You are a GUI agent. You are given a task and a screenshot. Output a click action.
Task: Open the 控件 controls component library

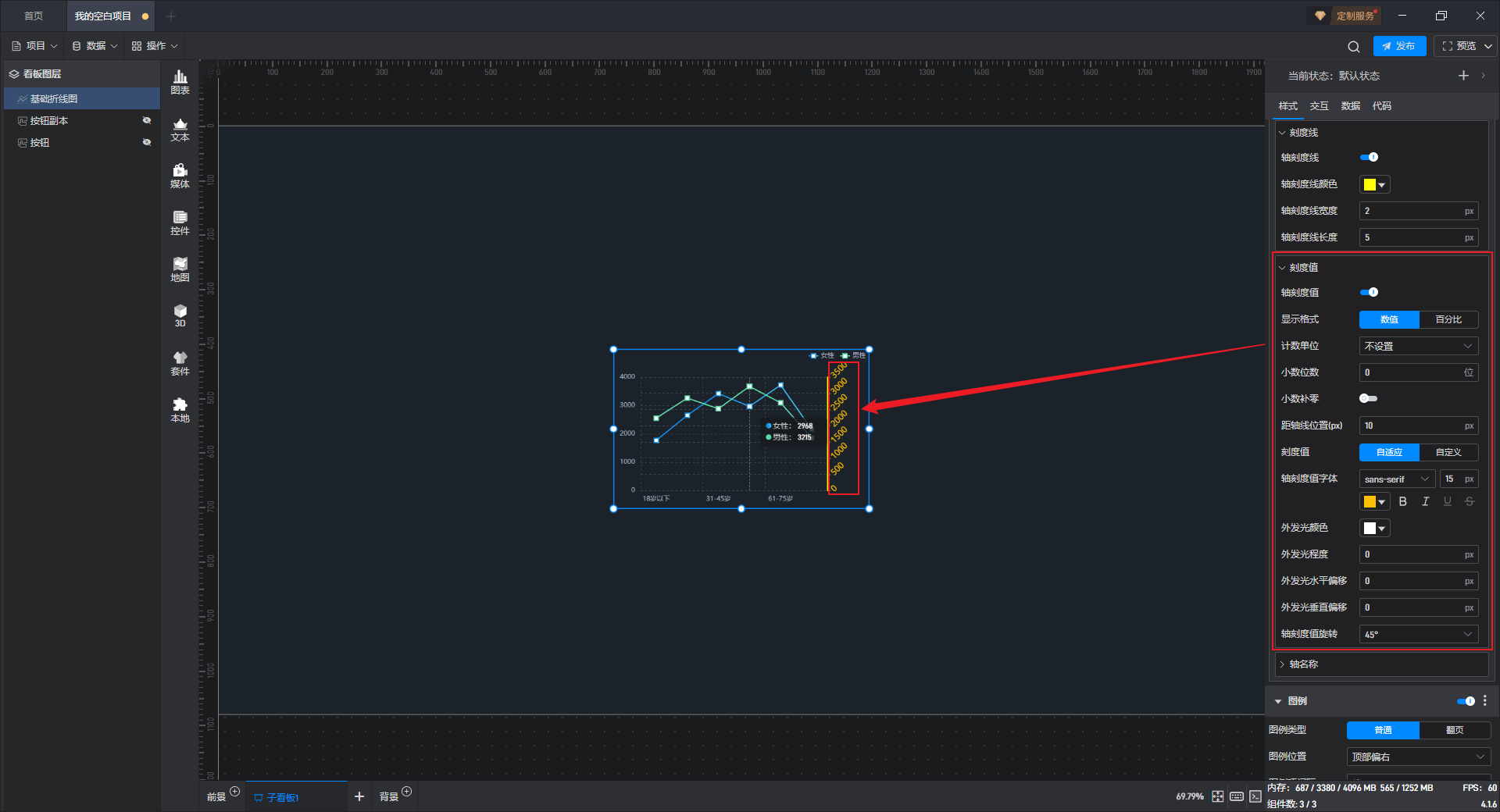pos(180,223)
